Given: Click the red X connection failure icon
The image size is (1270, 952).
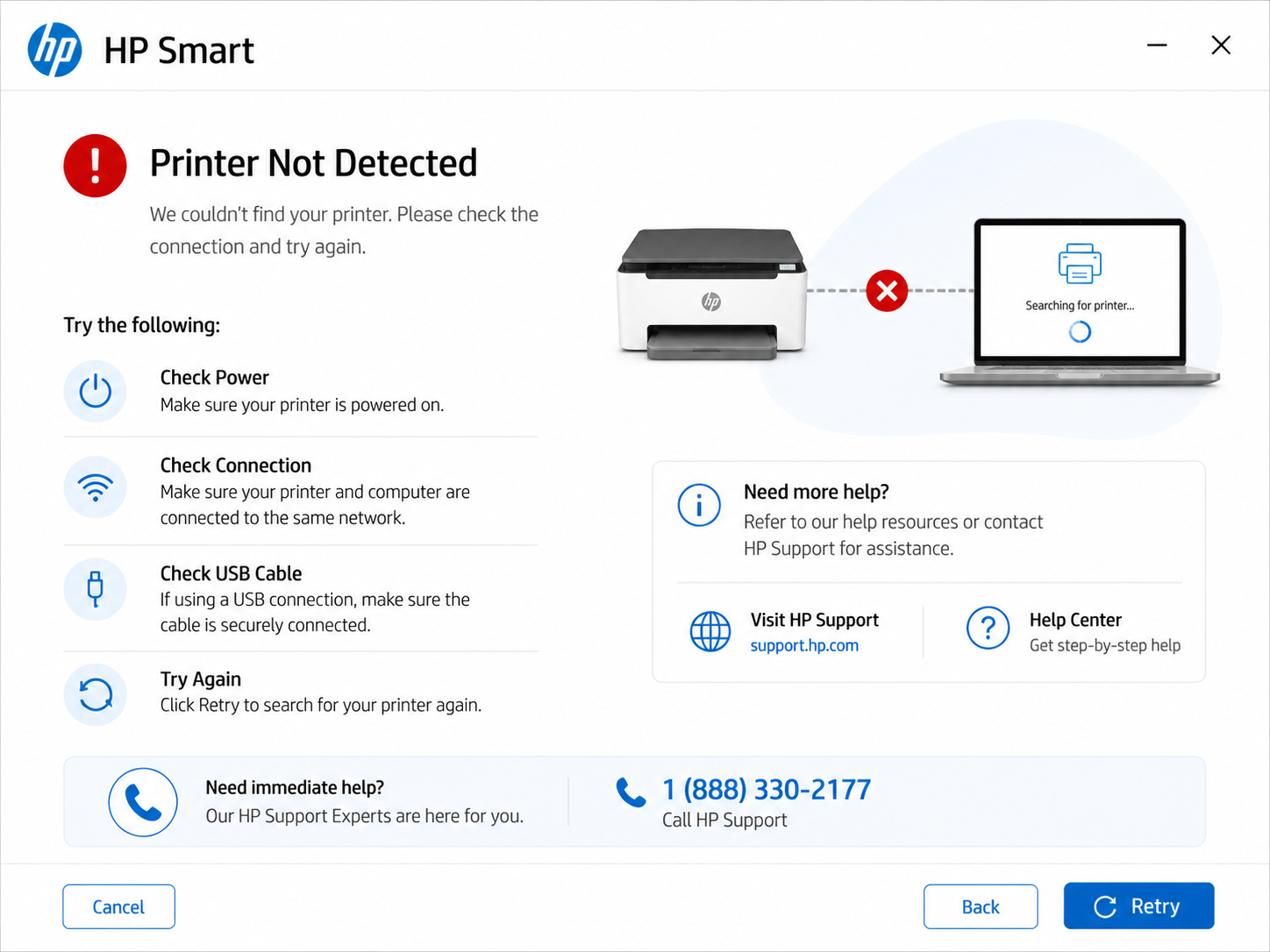Looking at the screenshot, I should [887, 290].
